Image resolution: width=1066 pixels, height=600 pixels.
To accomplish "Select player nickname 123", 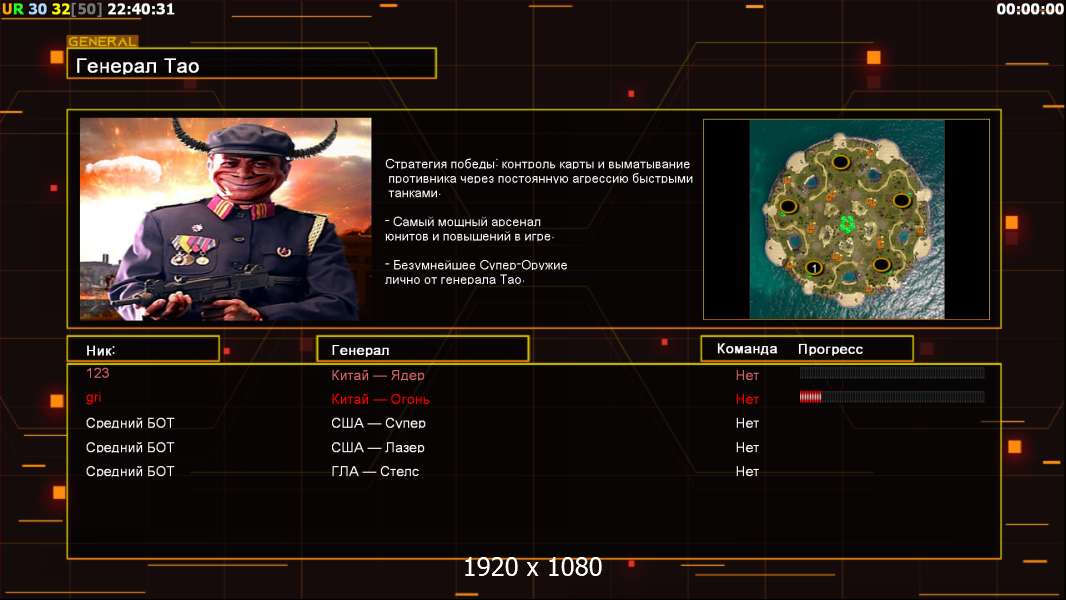I will click(97, 373).
